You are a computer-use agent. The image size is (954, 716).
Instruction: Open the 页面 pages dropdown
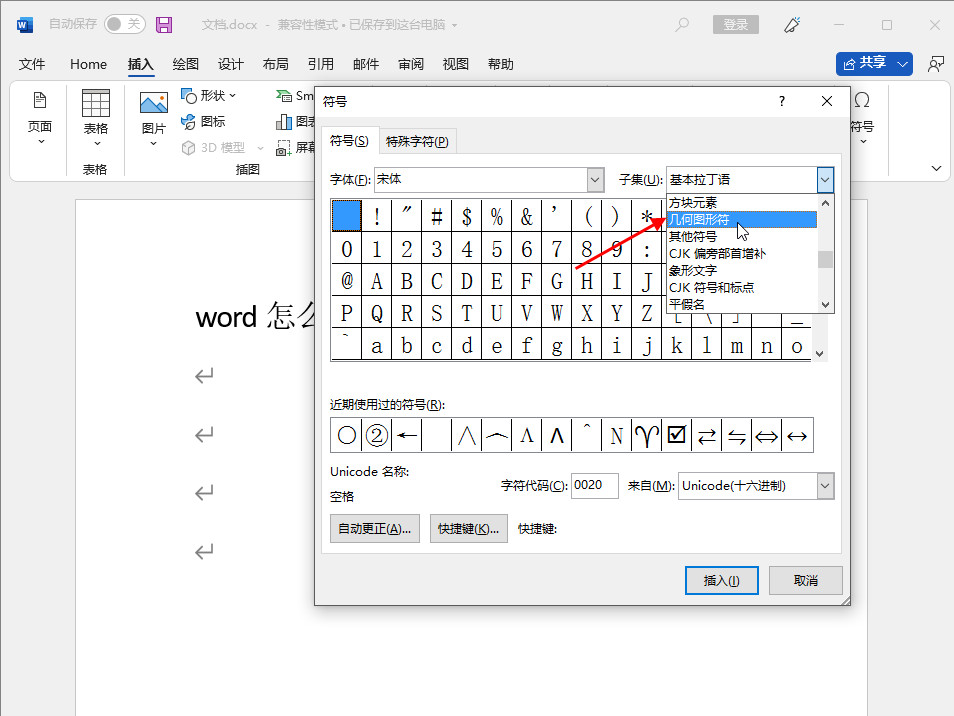(40, 118)
